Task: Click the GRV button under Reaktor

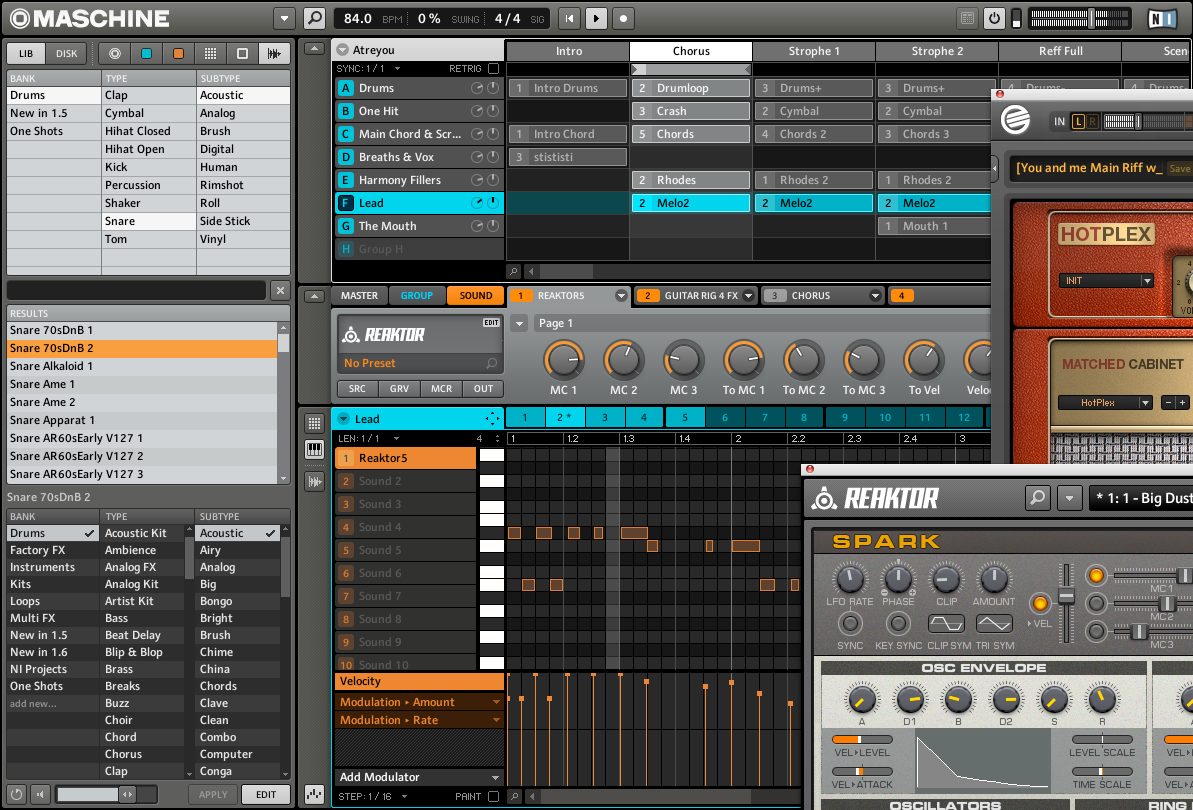Action: (399, 389)
